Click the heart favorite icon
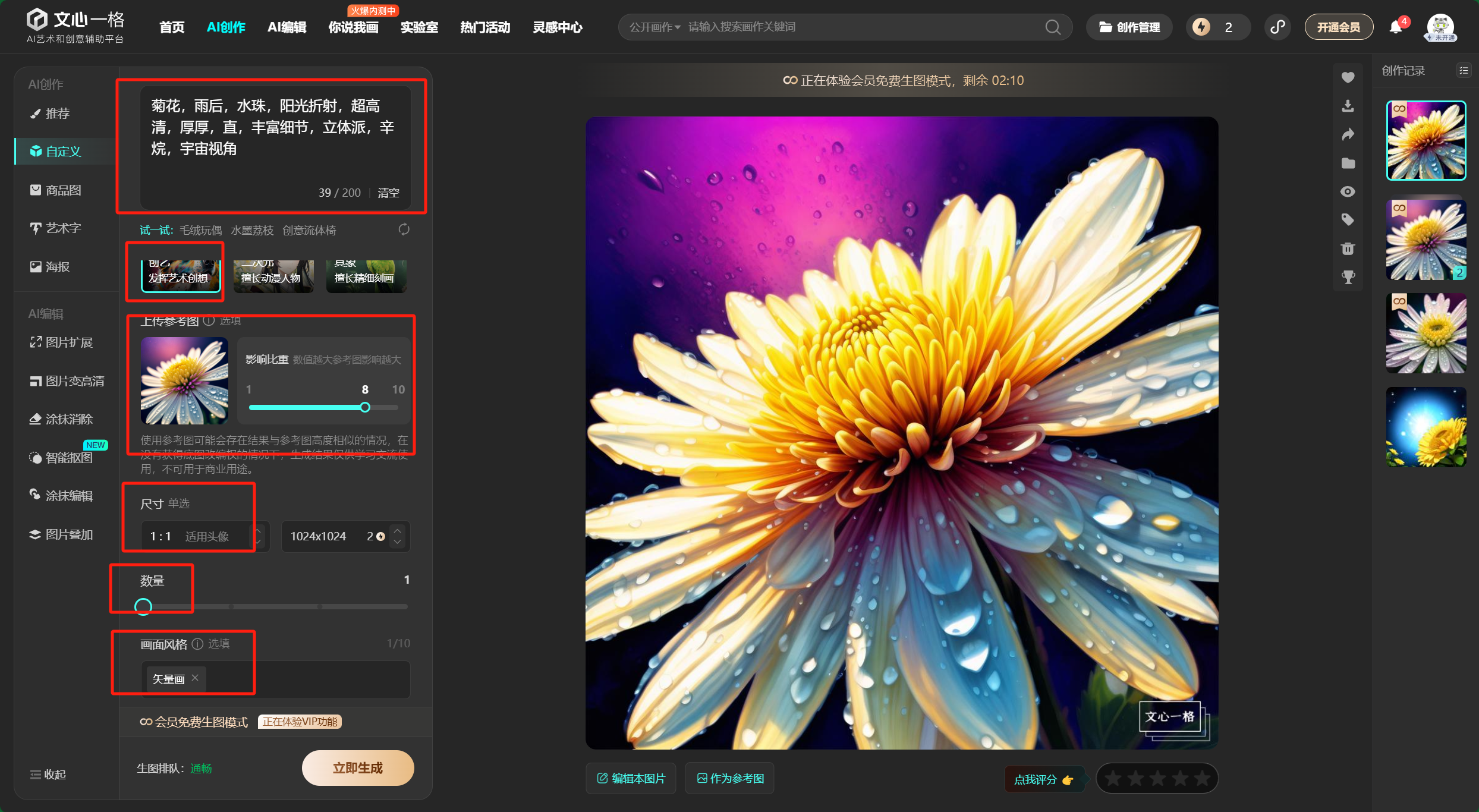Screen dimensions: 1479x812 pos(1348,77)
